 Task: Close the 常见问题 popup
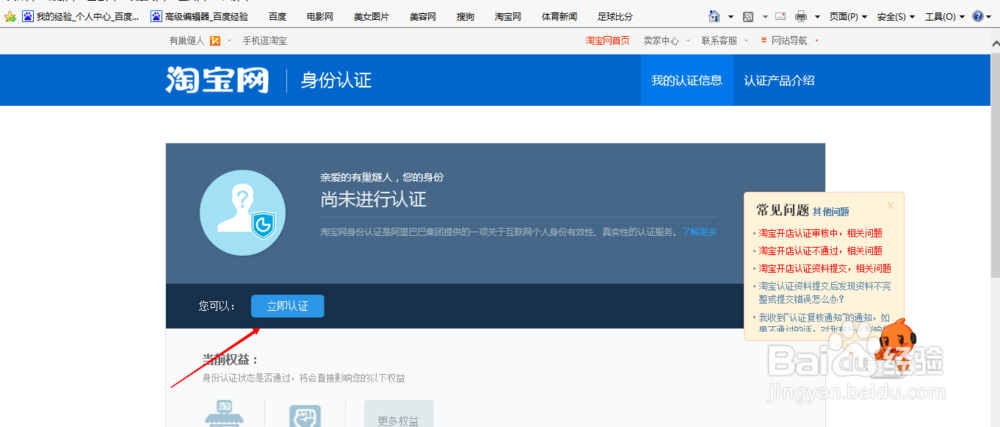tap(890, 205)
